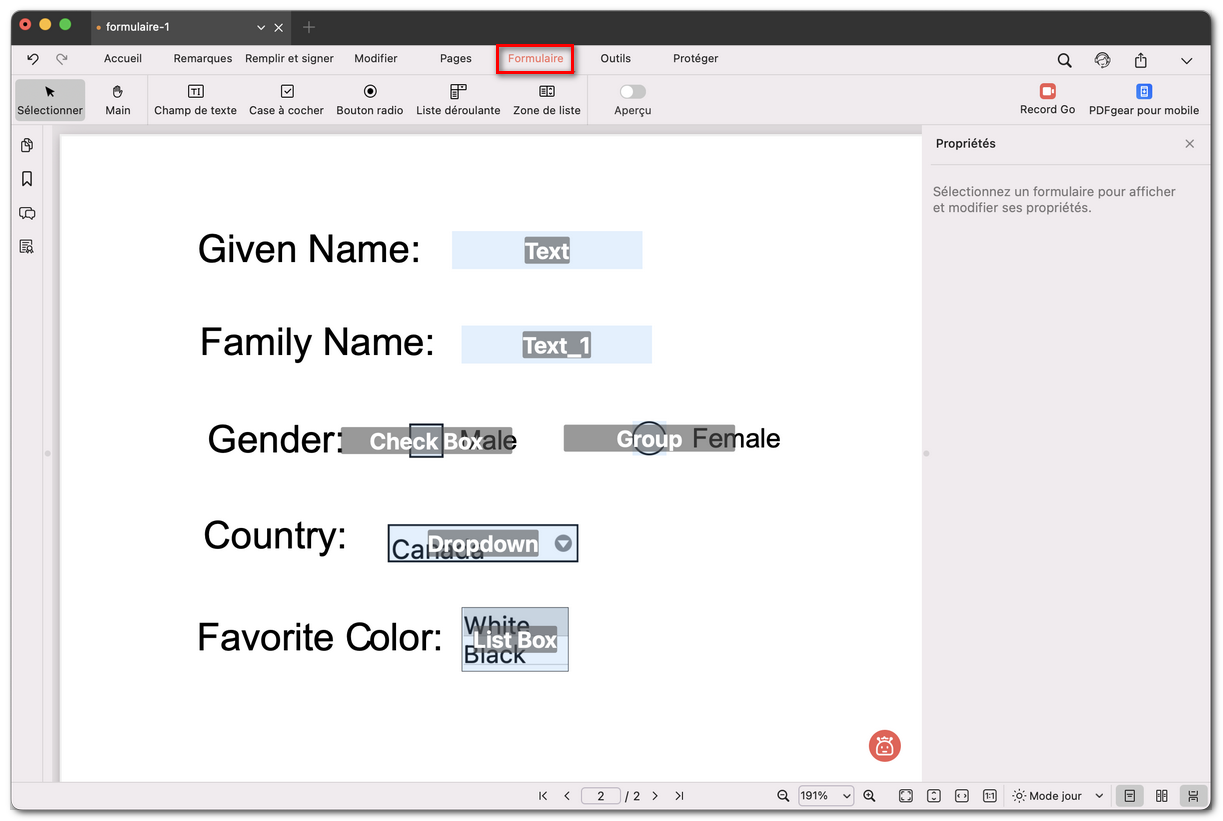Select the Bouton radio tool
The width and height of the screenshot is (1223, 821).
coord(369,100)
